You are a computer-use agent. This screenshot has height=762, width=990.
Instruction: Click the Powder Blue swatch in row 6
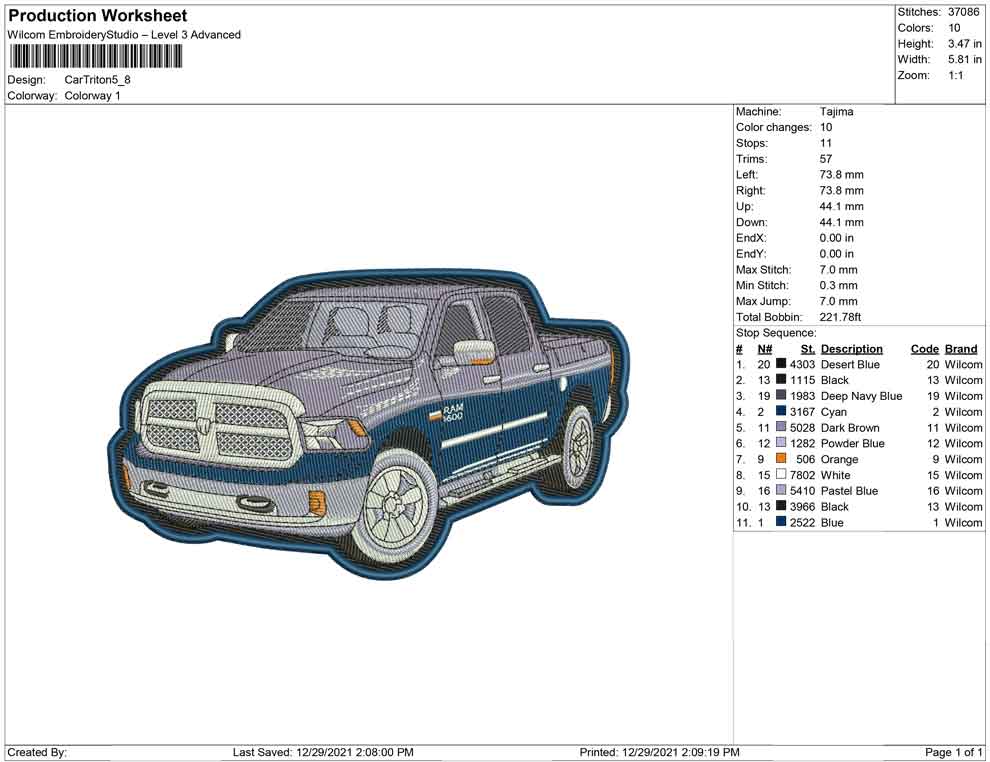click(781, 443)
